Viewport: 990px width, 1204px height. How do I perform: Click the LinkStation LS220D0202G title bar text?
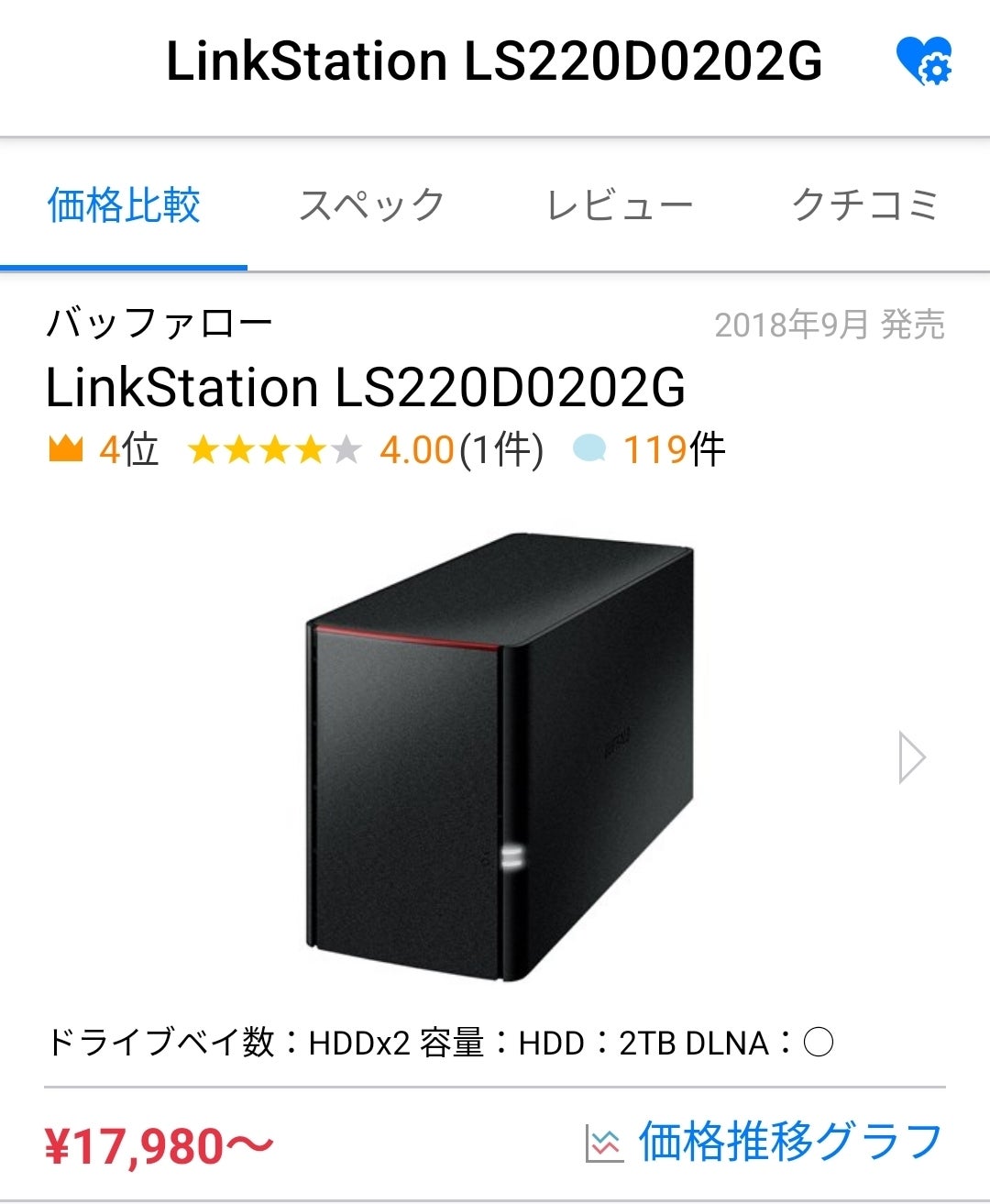[x=494, y=61]
